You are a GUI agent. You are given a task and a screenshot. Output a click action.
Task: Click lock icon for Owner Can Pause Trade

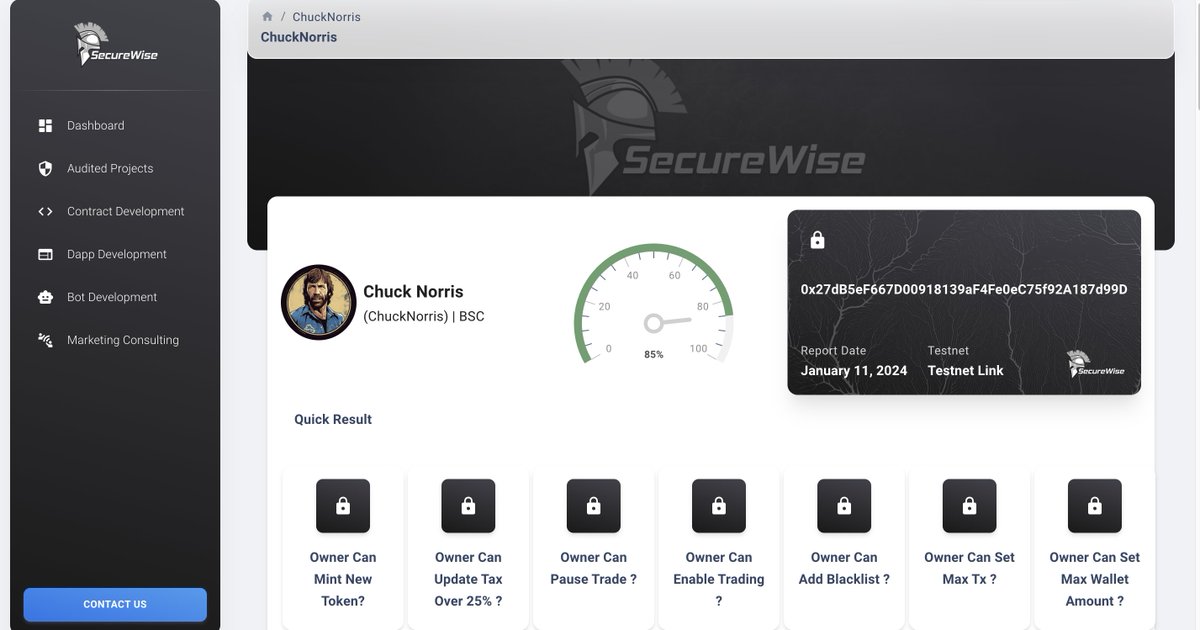click(x=593, y=506)
